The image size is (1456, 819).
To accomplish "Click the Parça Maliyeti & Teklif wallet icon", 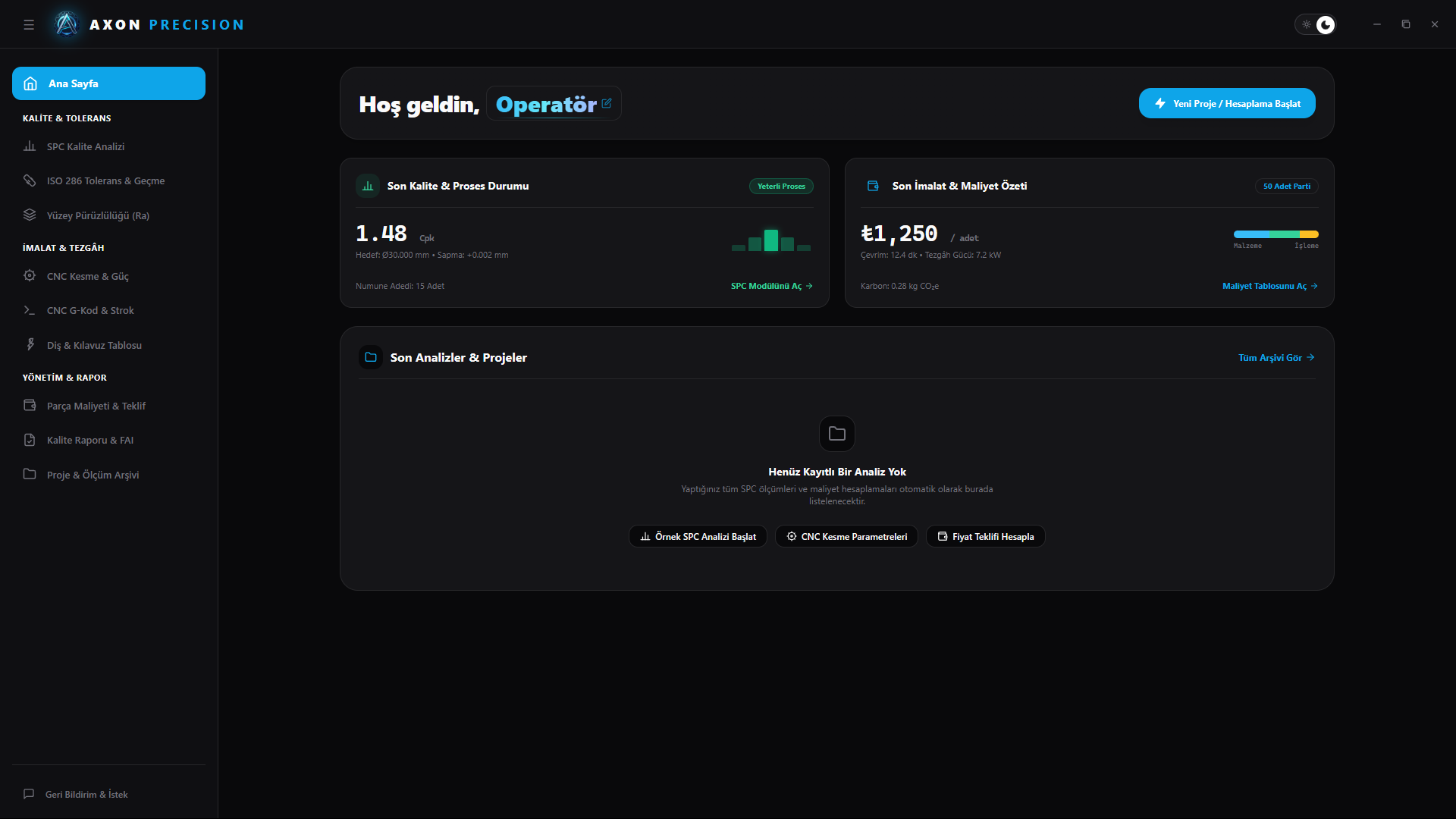I will (30, 406).
